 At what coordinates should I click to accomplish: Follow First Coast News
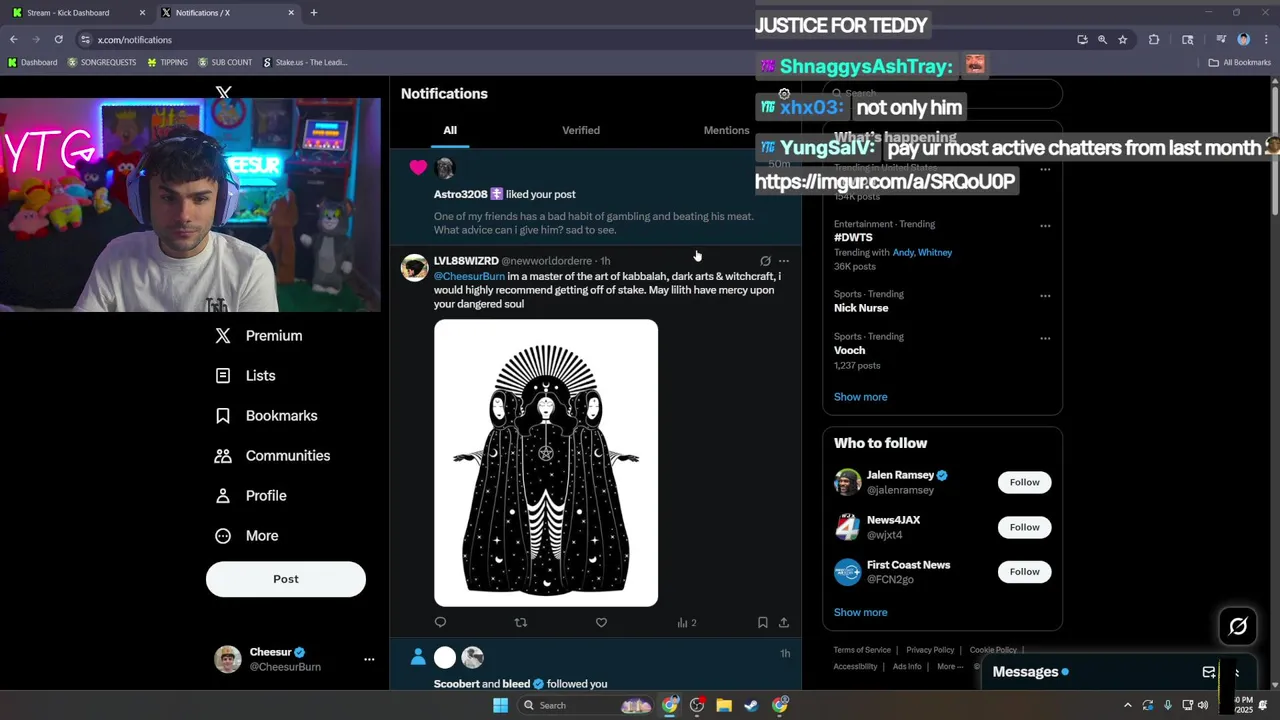click(x=1024, y=572)
